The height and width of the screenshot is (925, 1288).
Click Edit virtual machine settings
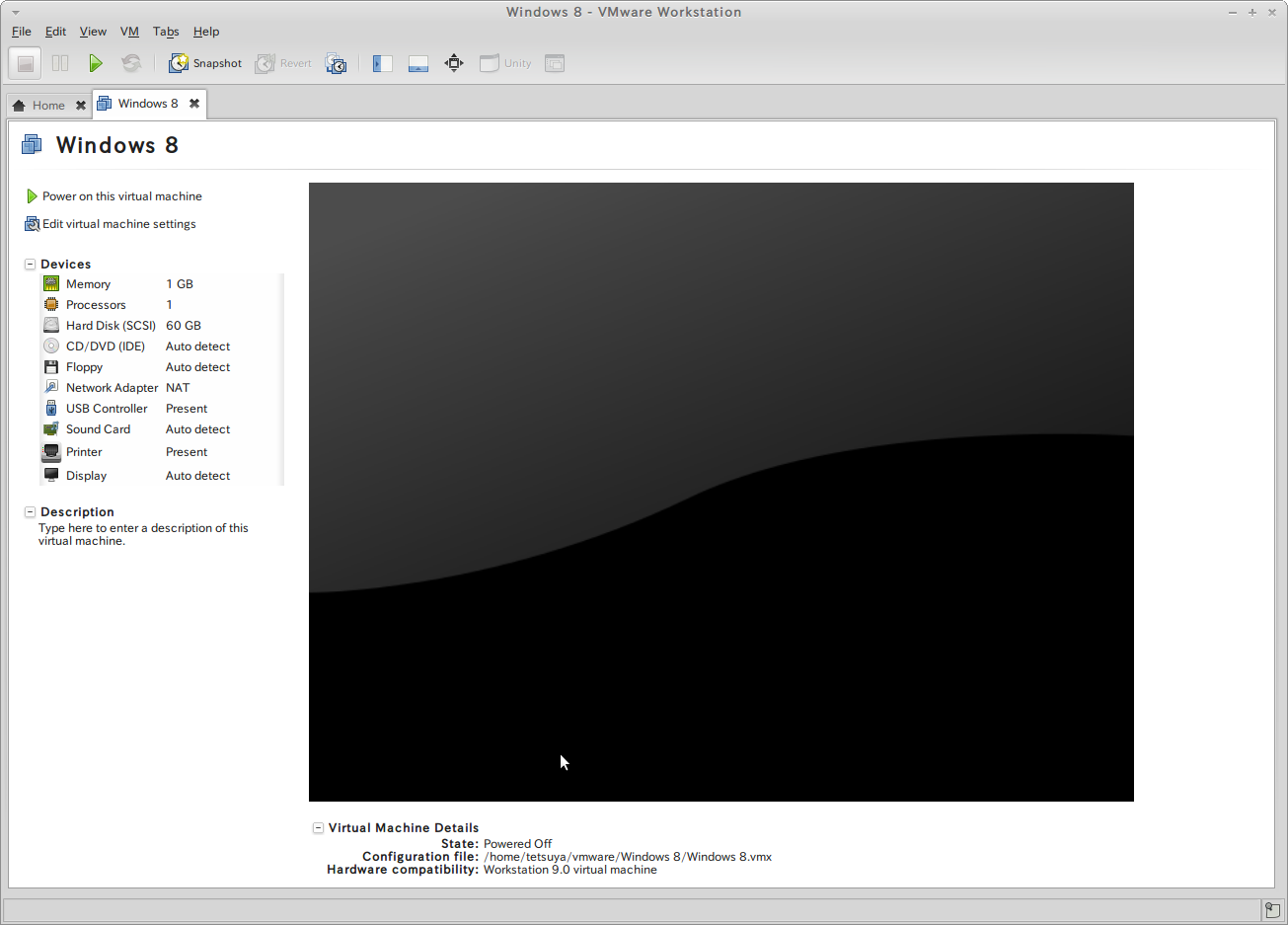tap(118, 224)
